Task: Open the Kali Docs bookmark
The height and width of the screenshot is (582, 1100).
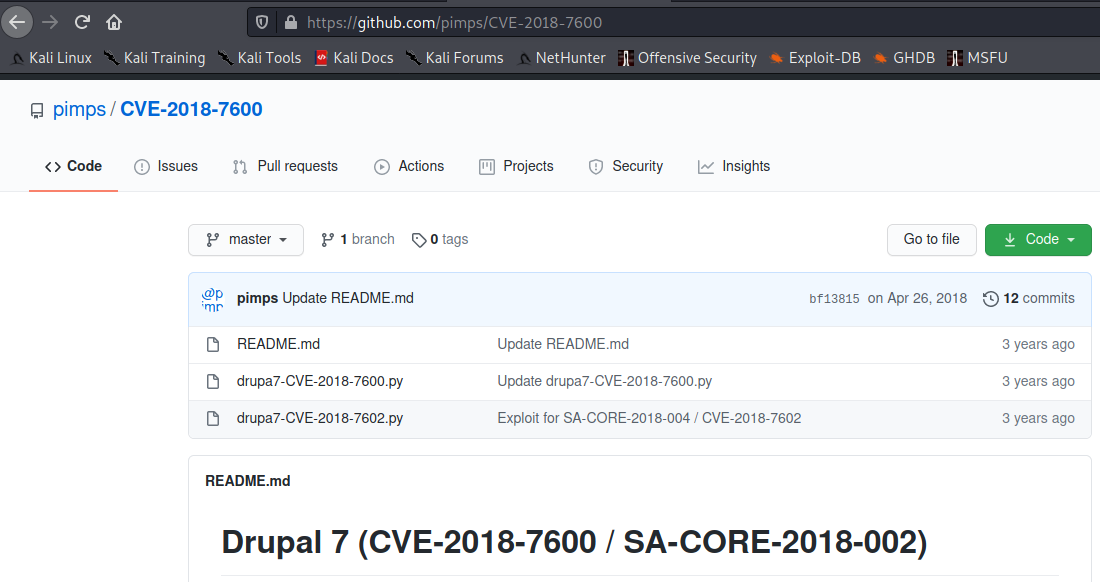Action: pyautogui.click(x=354, y=58)
